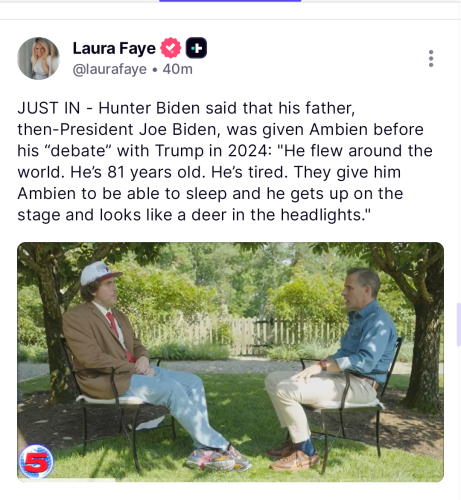Click the pink verified checkmark badge
Viewport: 461px width, 500px height.
tap(171, 48)
